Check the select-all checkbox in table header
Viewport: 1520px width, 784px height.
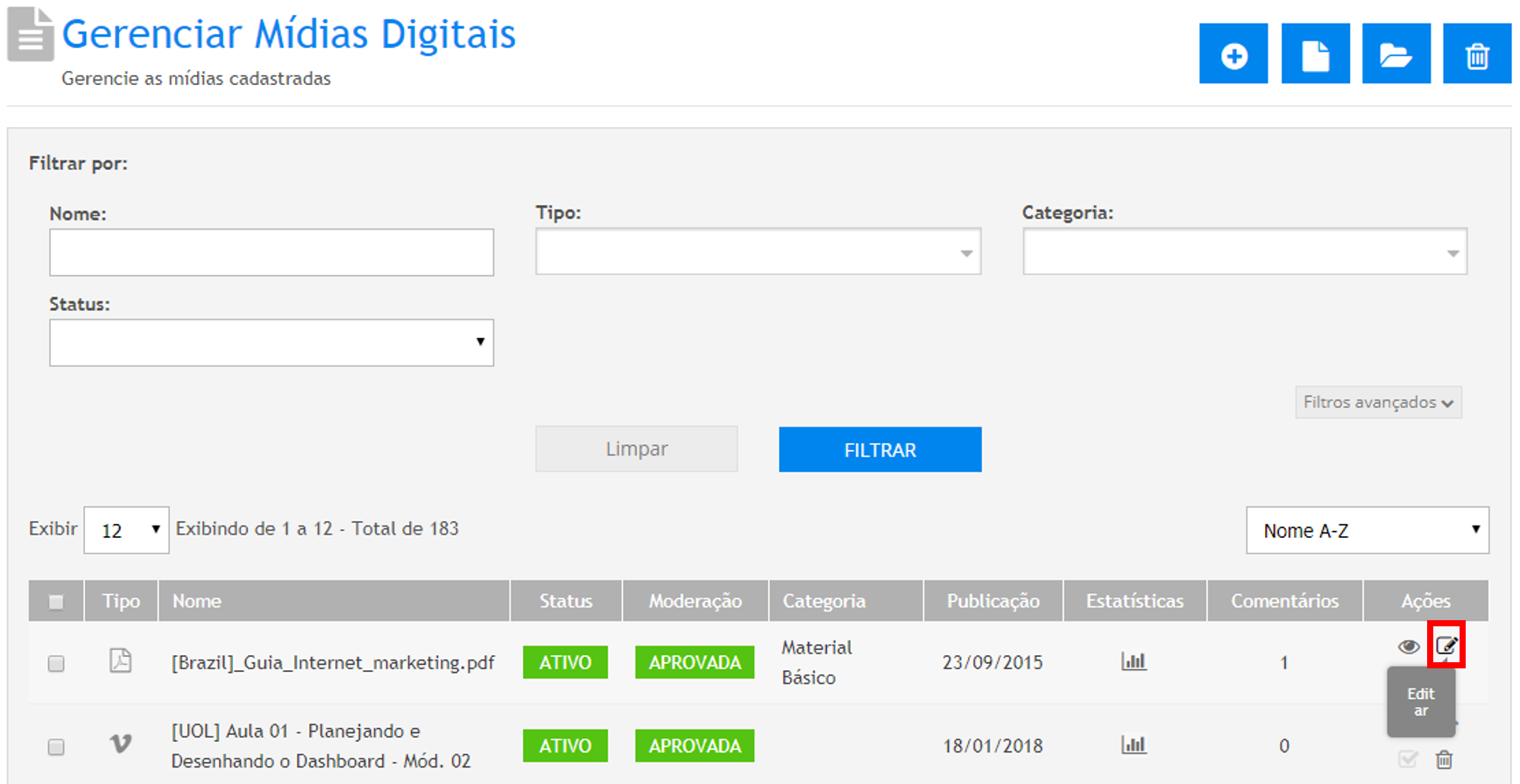click(56, 602)
